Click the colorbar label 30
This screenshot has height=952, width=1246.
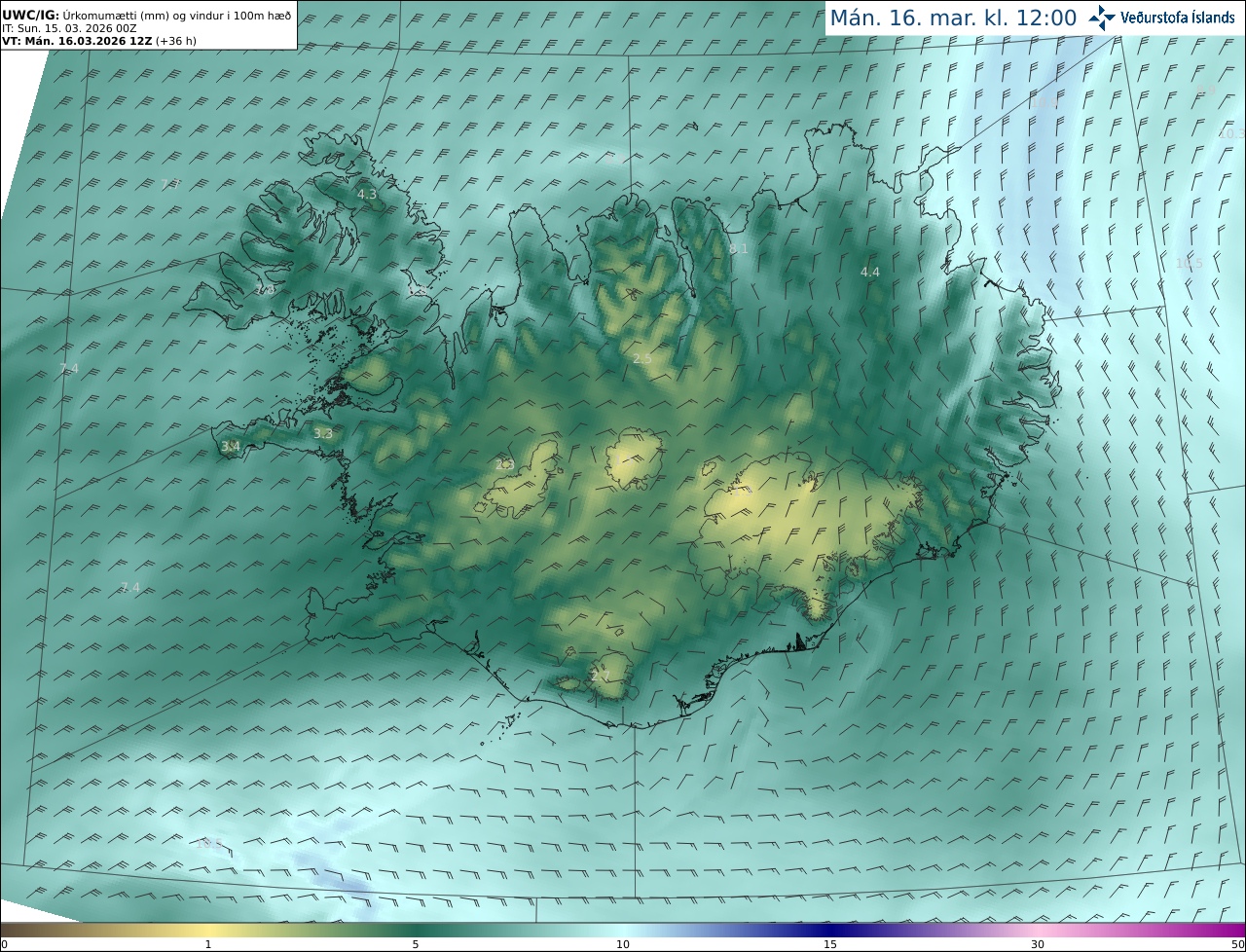(x=1038, y=944)
